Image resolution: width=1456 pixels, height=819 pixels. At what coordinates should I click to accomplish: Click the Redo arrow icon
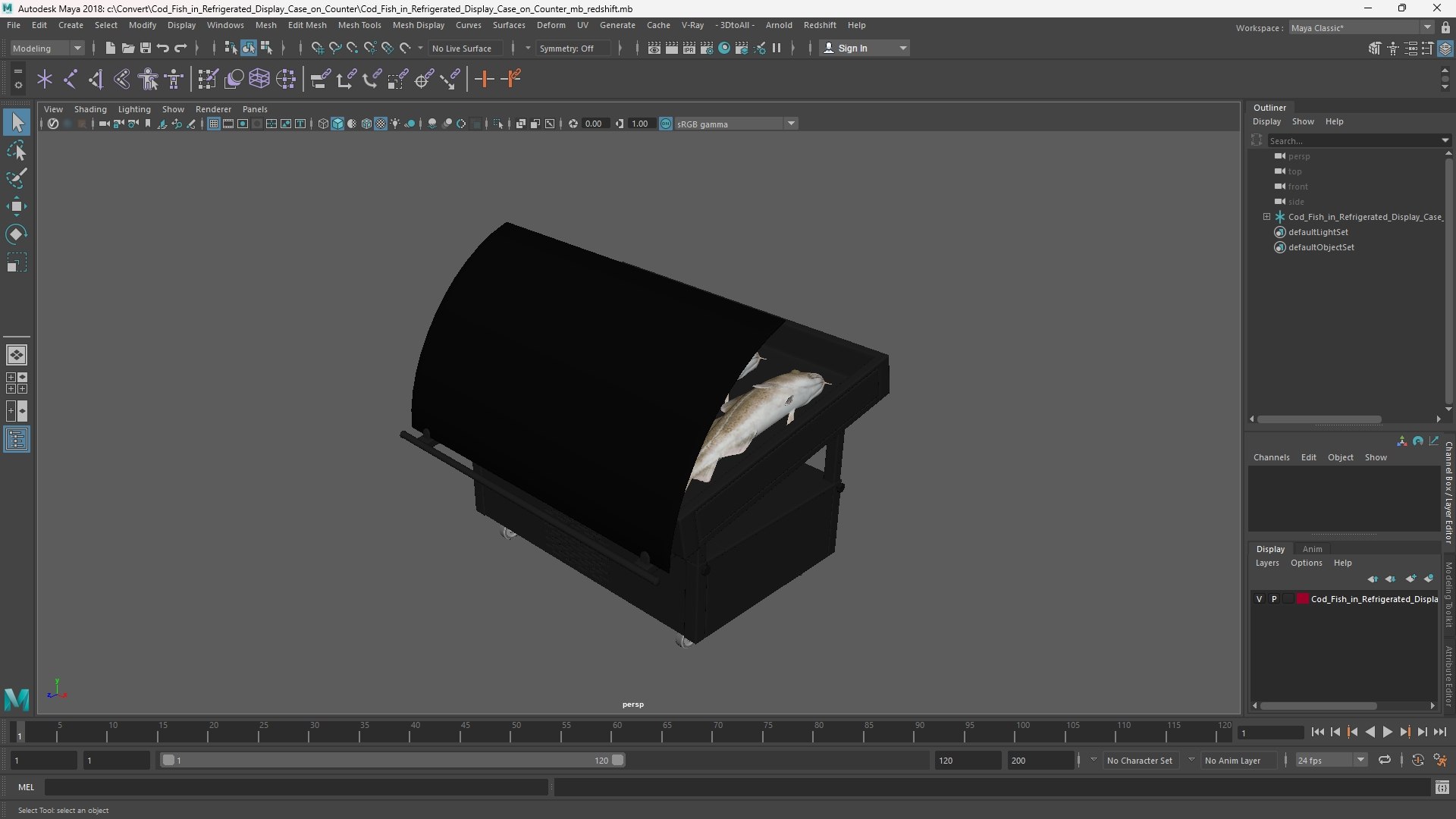180,48
